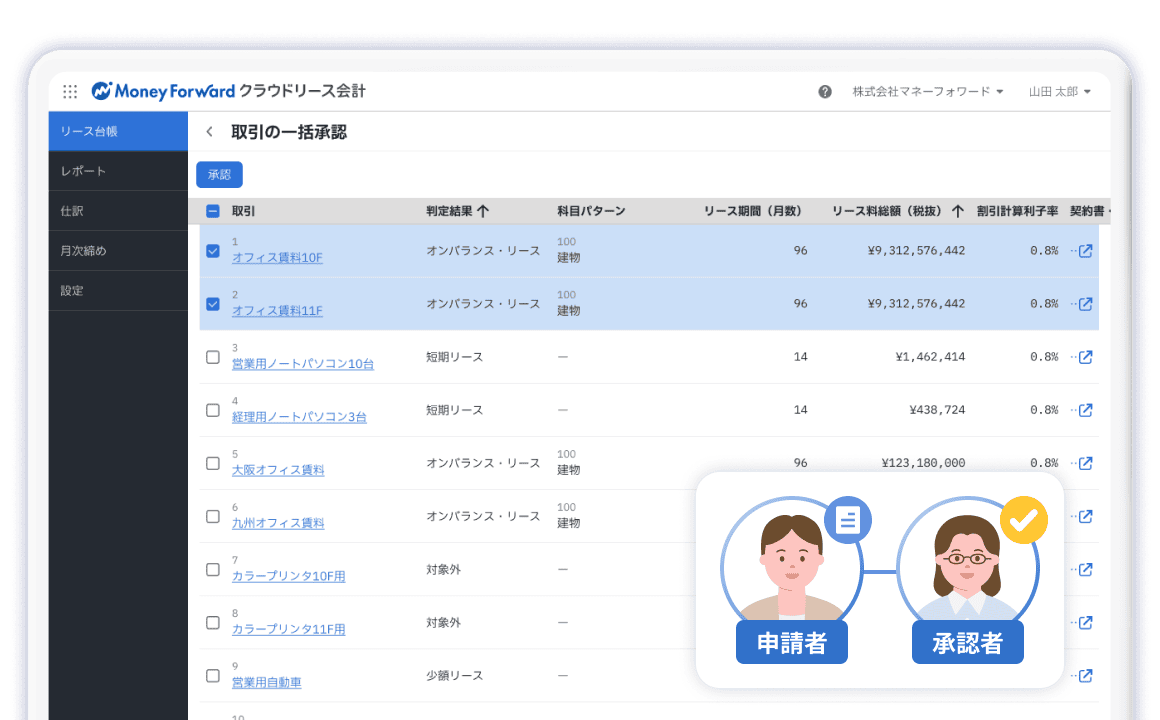Check the 九州オフィス賃料 row checkbox

(213, 517)
